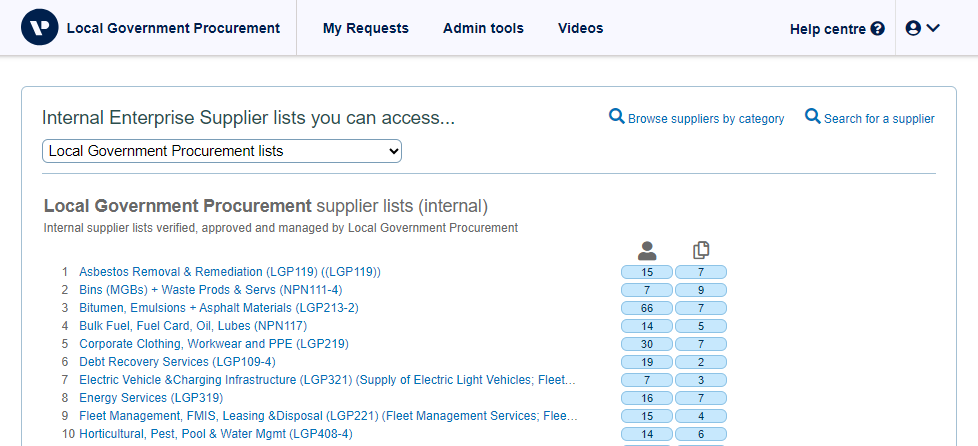Click document count 7 for Bitumen

701,308
